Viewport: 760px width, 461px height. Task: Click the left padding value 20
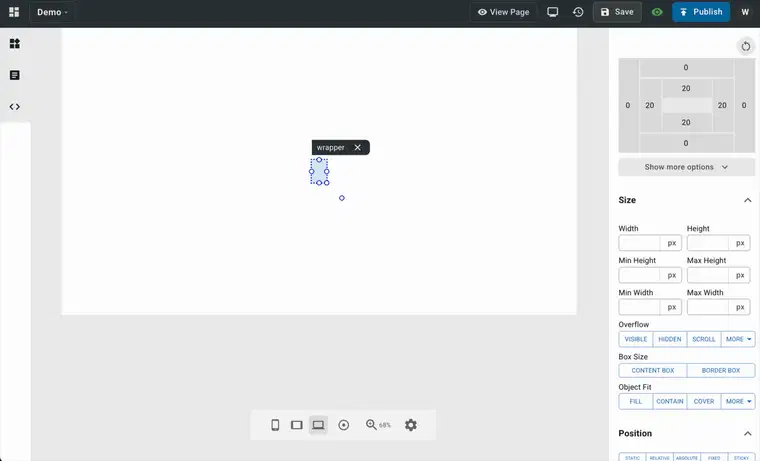(649, 105)
